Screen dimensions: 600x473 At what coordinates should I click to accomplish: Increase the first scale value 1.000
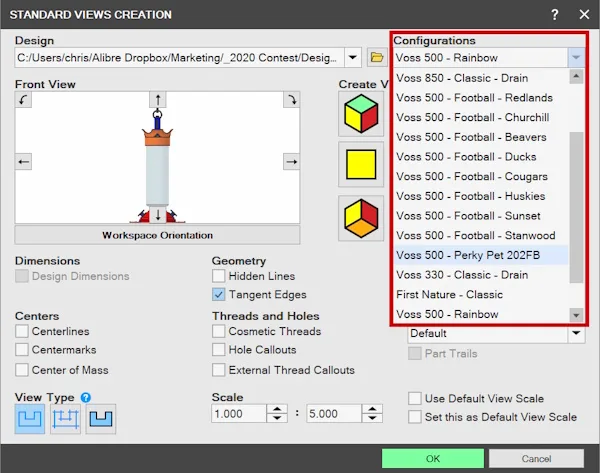[277, 409]
